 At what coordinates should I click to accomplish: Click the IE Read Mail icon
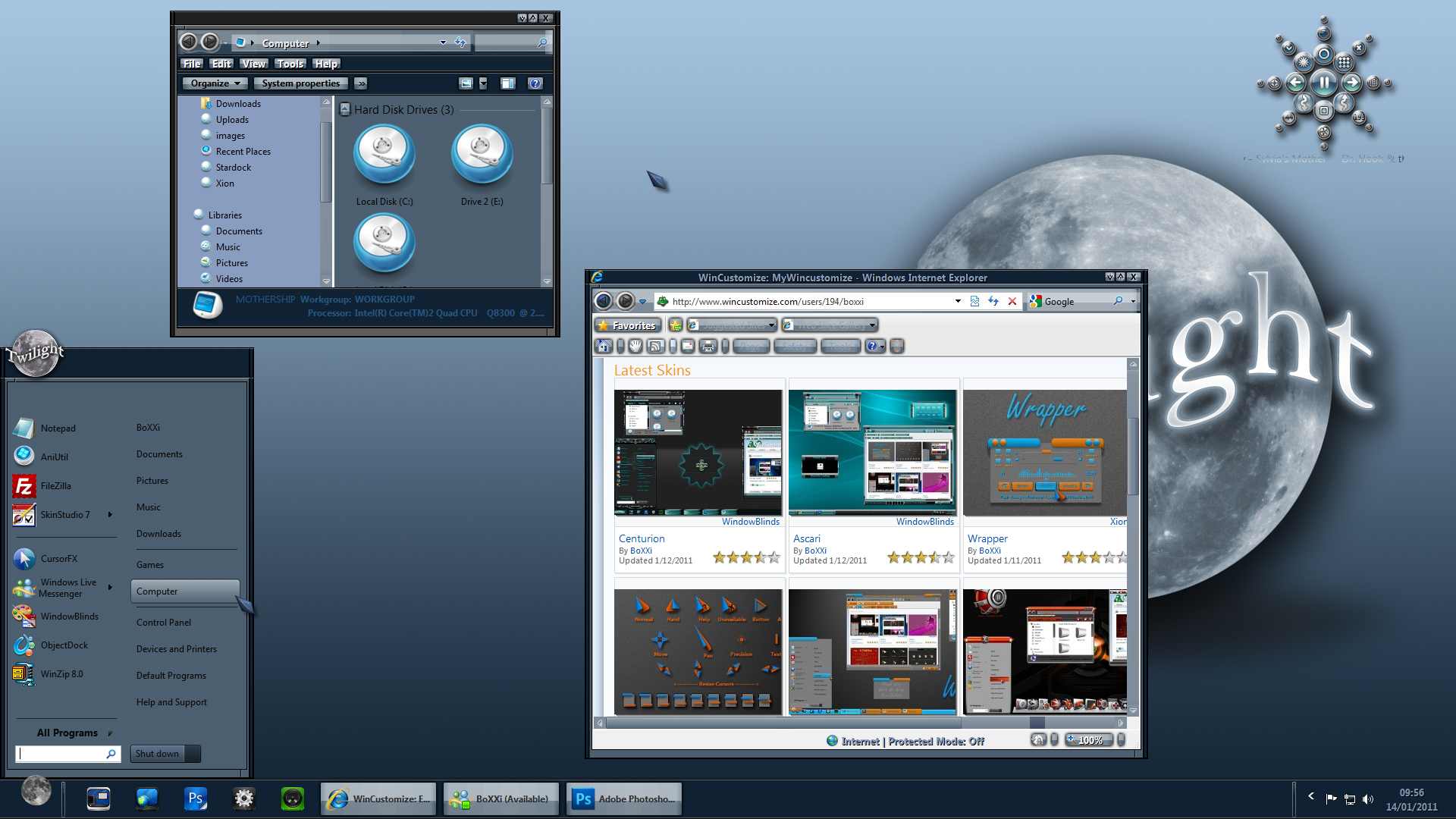(687, 347)
